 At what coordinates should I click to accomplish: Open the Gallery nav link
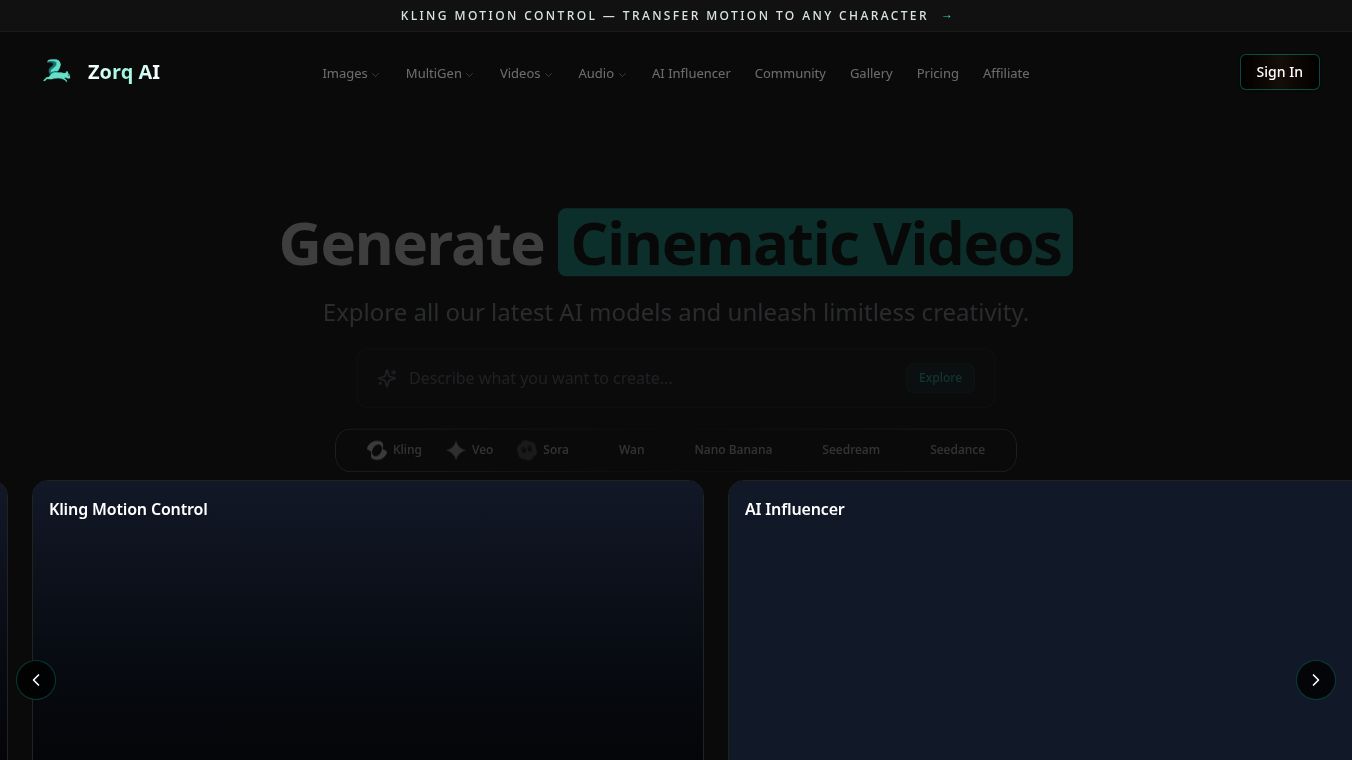(x=871, y=74)
